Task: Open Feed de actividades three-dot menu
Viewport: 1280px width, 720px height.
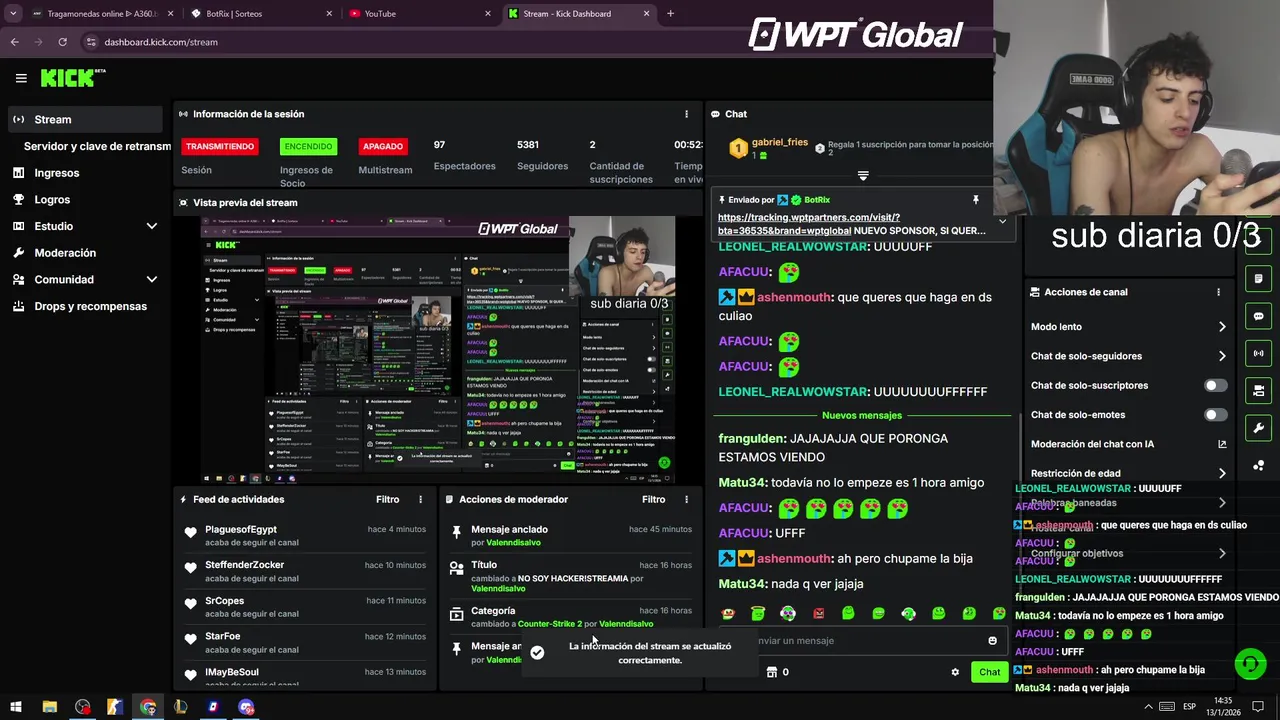Action: coord(420,499)
